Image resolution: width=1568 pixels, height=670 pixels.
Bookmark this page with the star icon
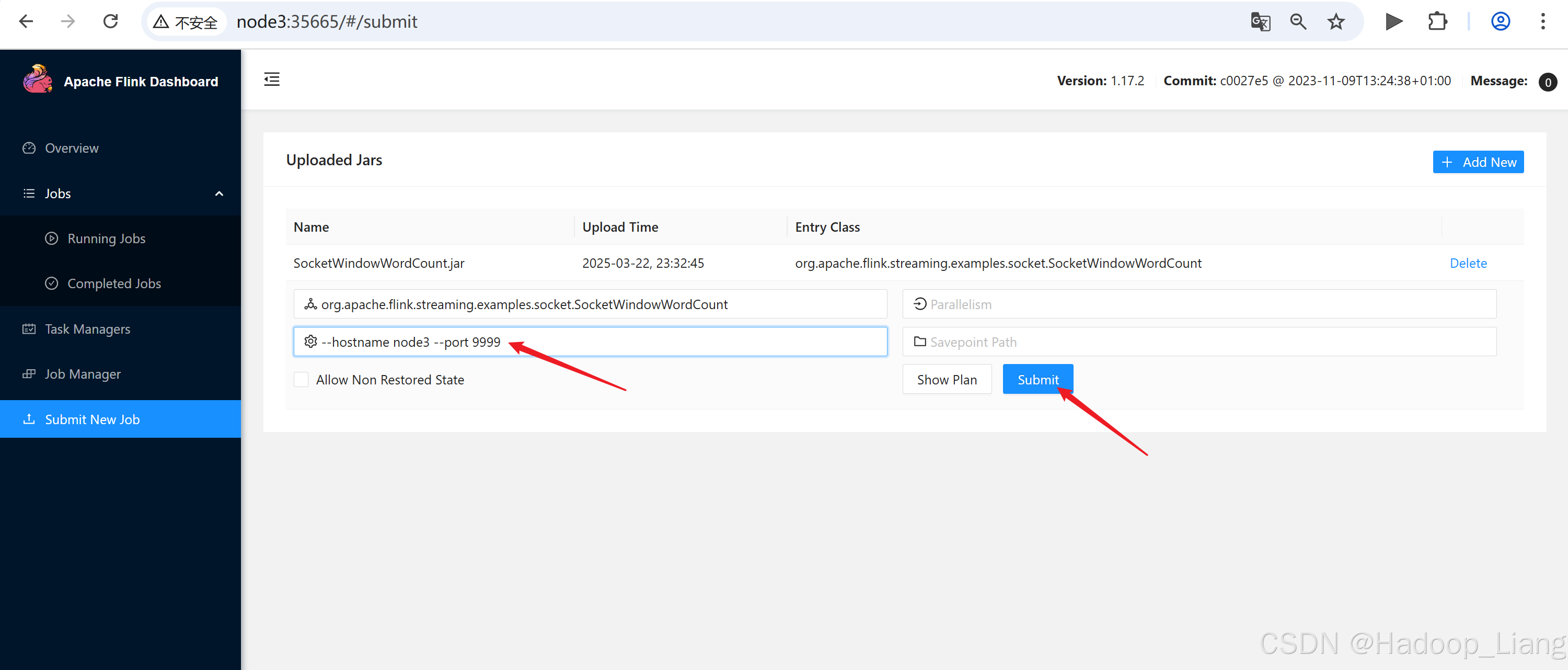point(1335,22)
